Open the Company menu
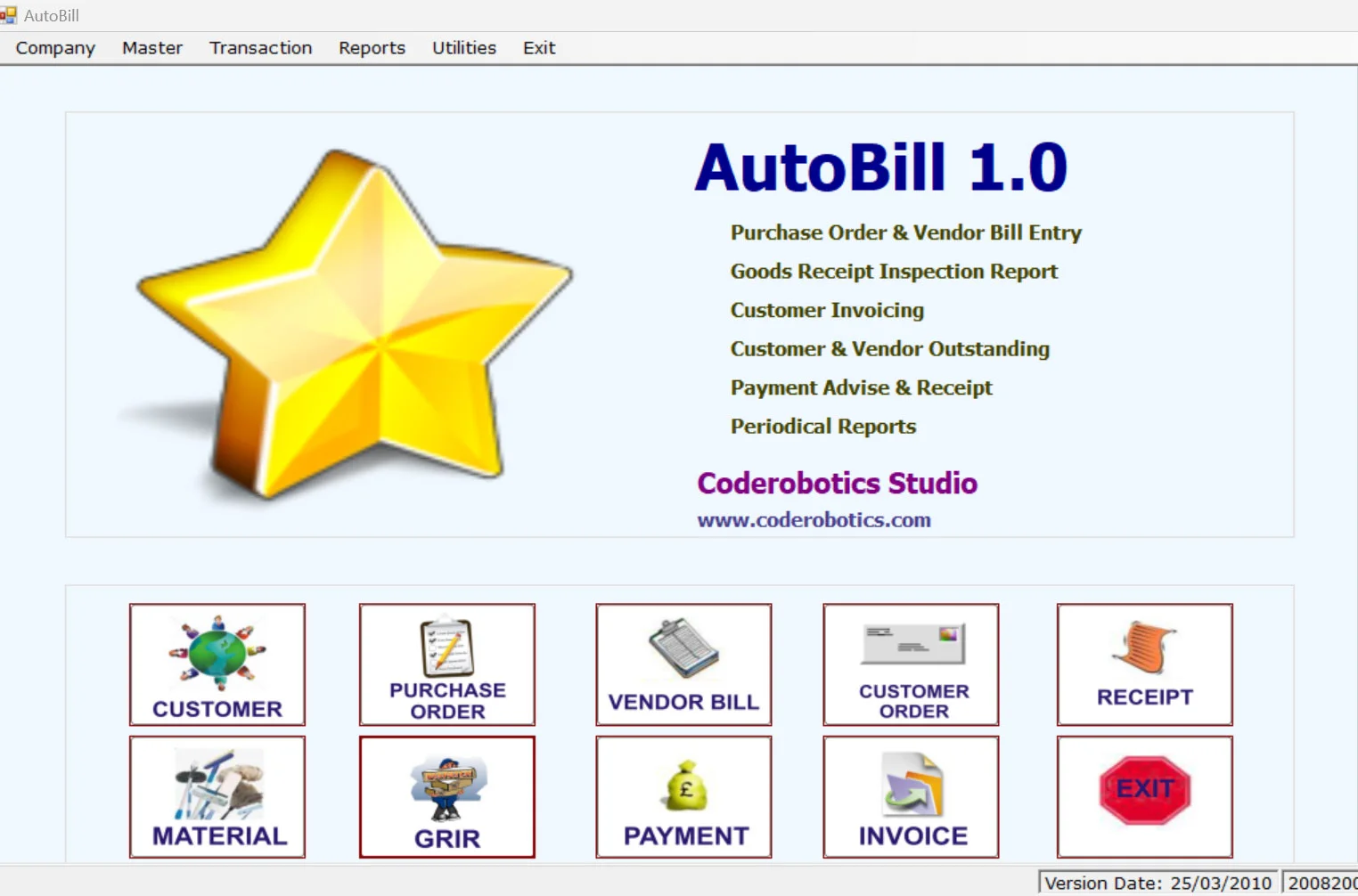1358x896 pixels. [55, 48]
